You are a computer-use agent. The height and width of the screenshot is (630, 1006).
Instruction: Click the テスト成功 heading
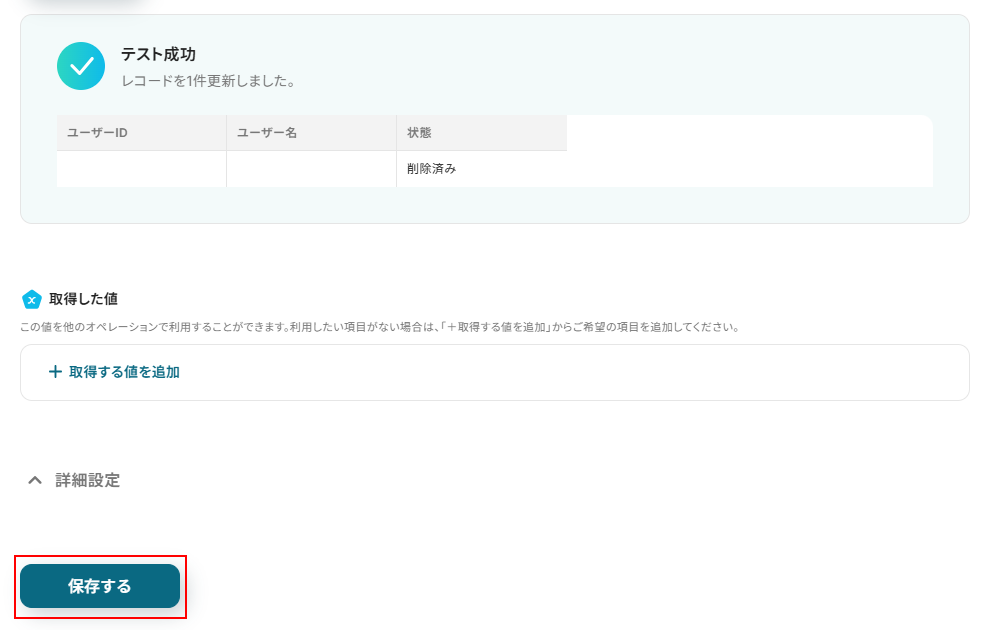coord(158,55)
